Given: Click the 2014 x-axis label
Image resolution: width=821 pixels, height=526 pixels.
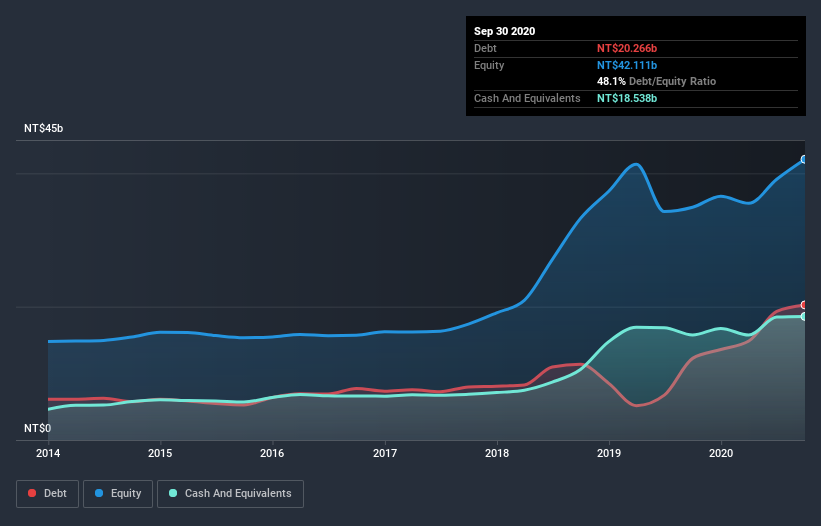Looking at the screenshot, I should pos(48,453).
